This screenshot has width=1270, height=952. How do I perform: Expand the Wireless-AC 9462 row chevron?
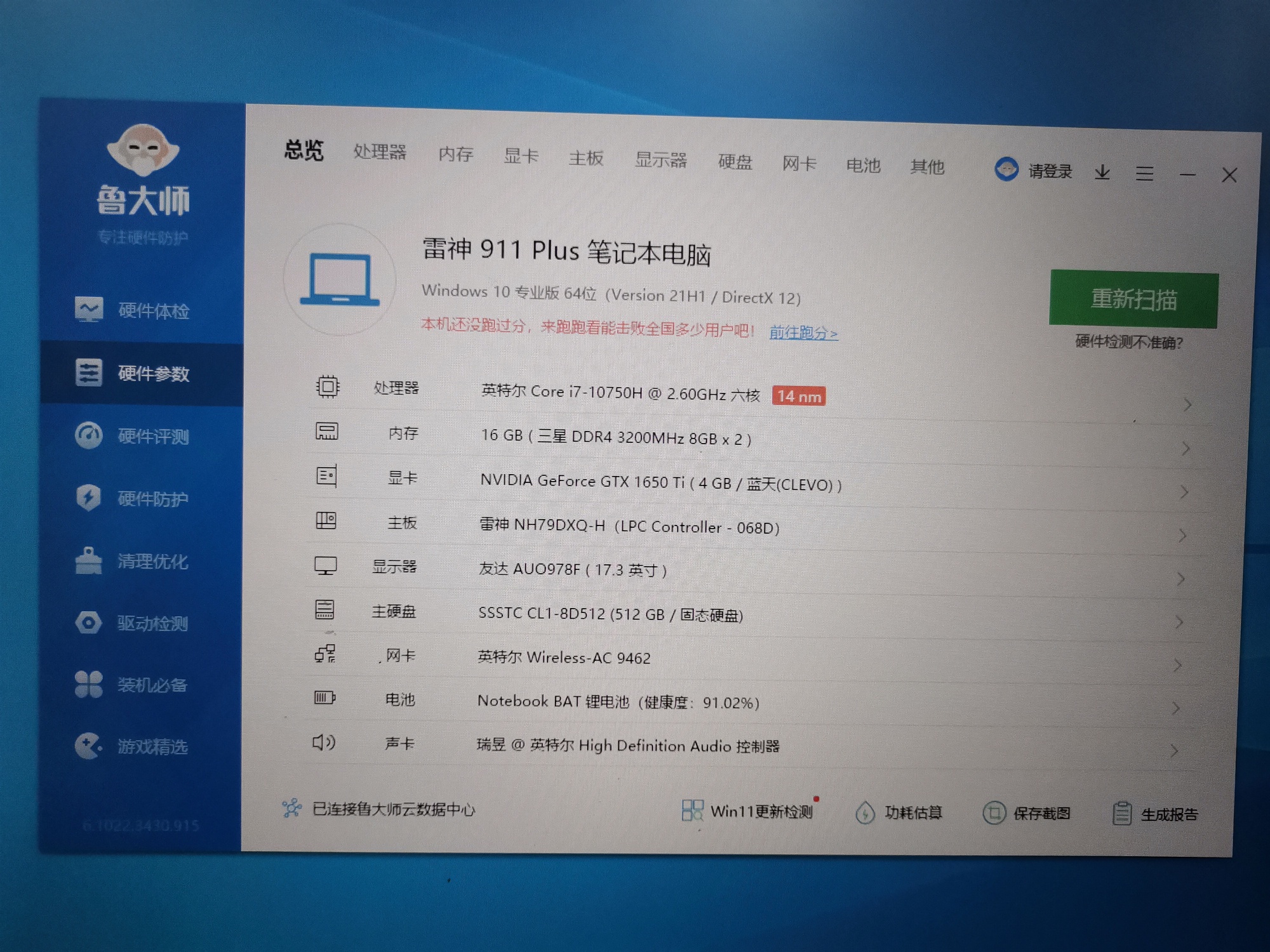click(x=1177, y=665)
